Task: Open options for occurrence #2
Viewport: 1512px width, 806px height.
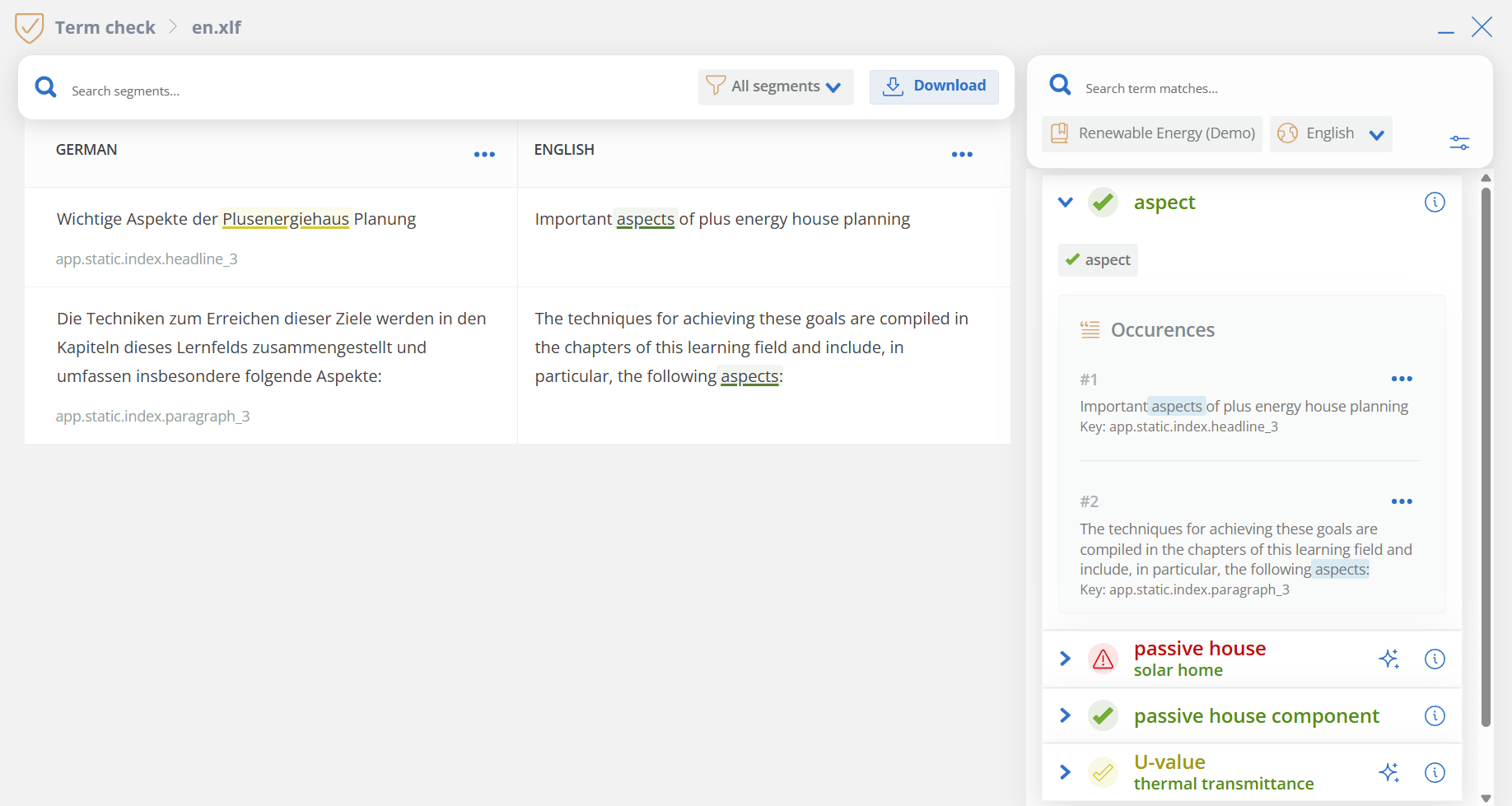Action: pyautogui.click(x=1402, y=501)
